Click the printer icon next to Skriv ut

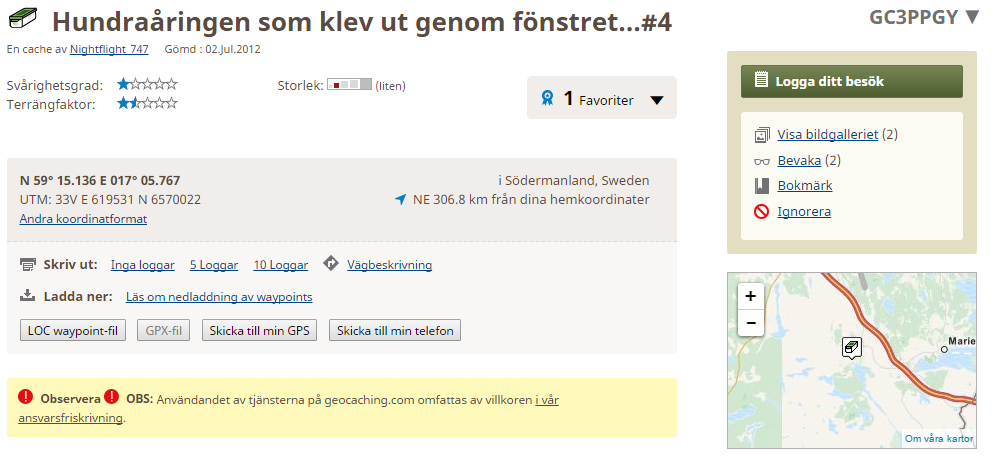(x=28, y=265)
